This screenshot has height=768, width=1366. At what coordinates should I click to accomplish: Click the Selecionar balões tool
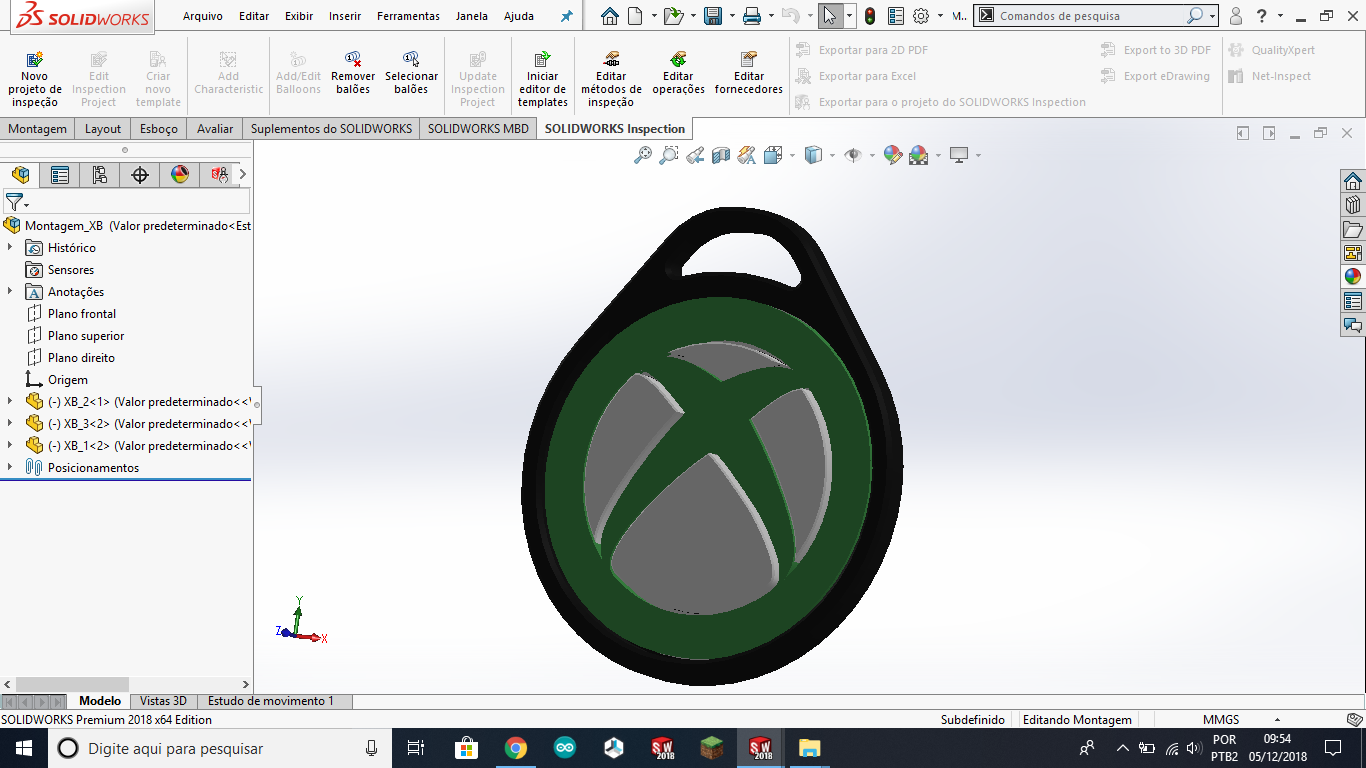click(x=411, y=73)
